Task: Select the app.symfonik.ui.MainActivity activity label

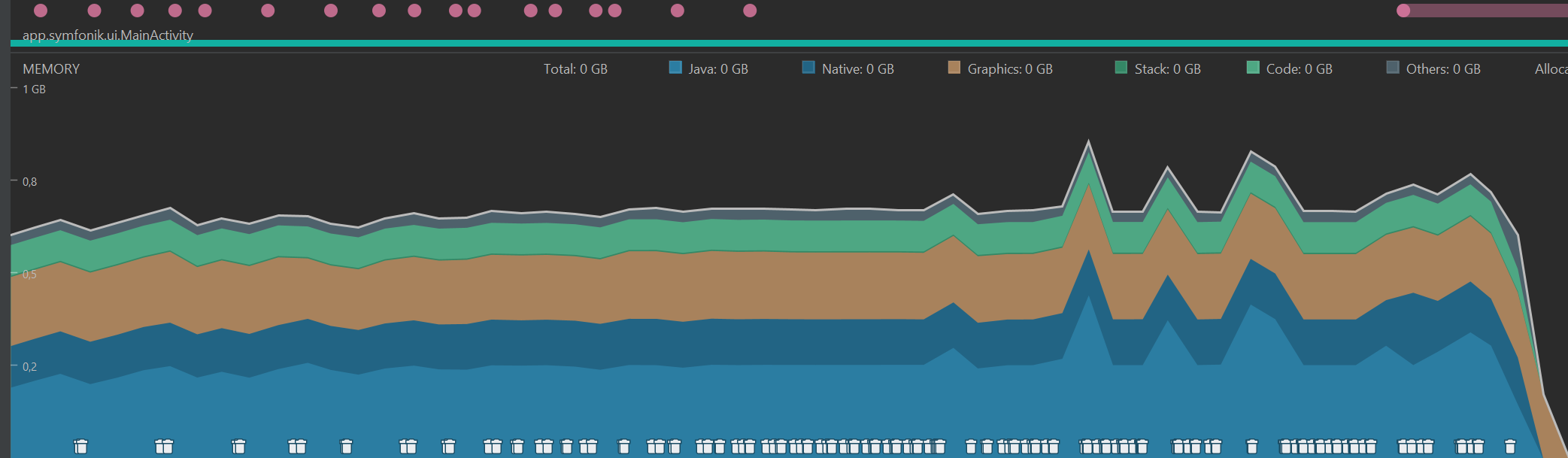Action: click(108, 35)
